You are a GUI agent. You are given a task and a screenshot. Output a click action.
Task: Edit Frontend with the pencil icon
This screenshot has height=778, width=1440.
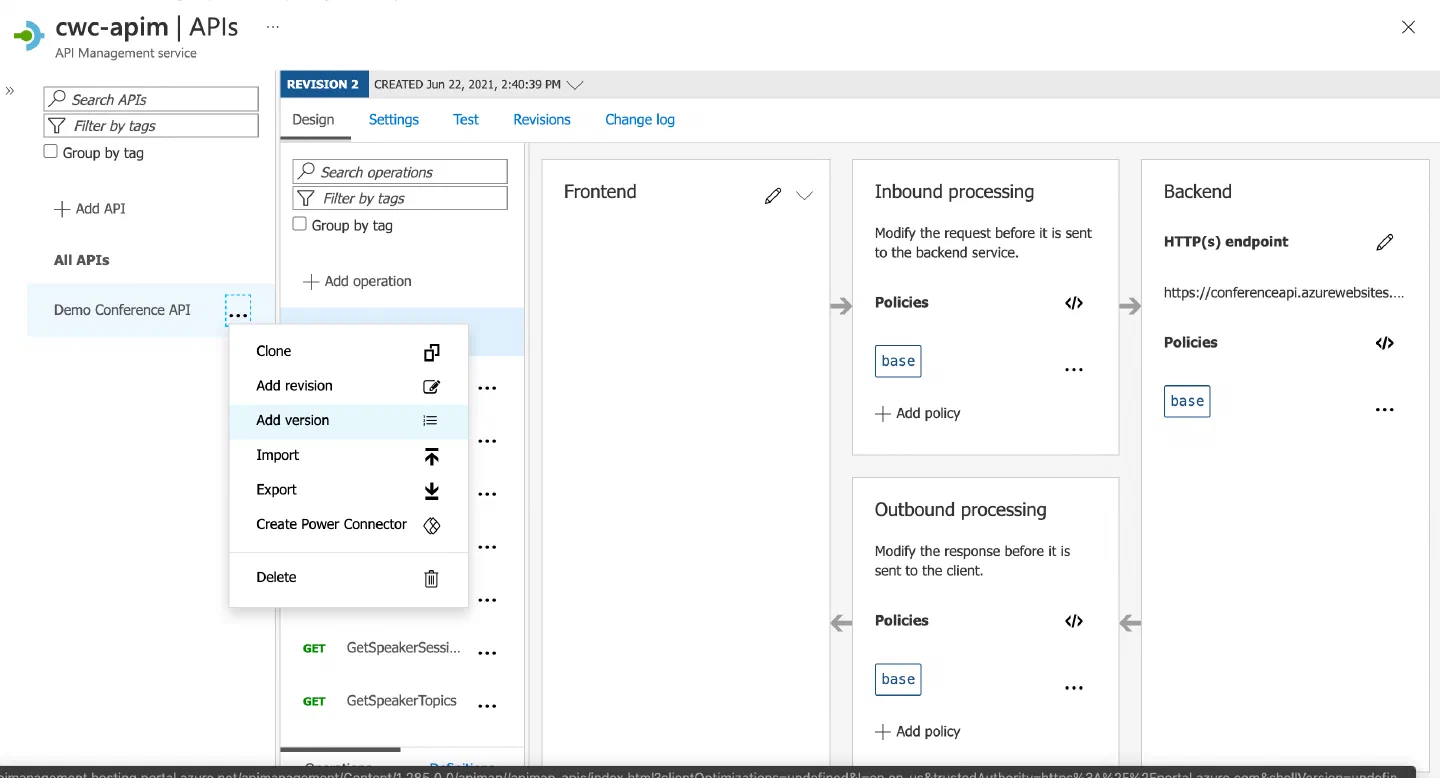[772, 196]
